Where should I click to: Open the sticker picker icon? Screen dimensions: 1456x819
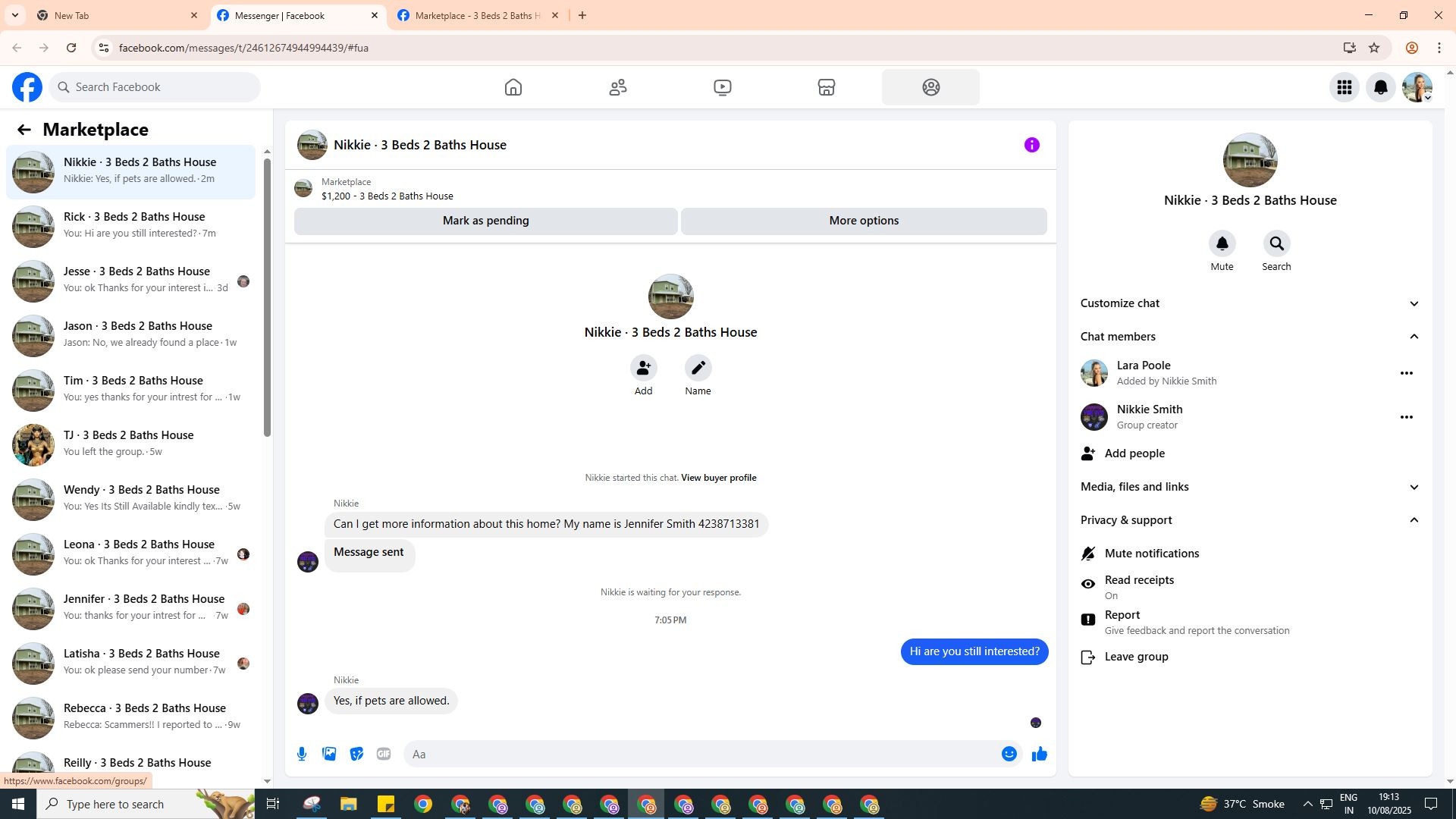coord(356,754)
